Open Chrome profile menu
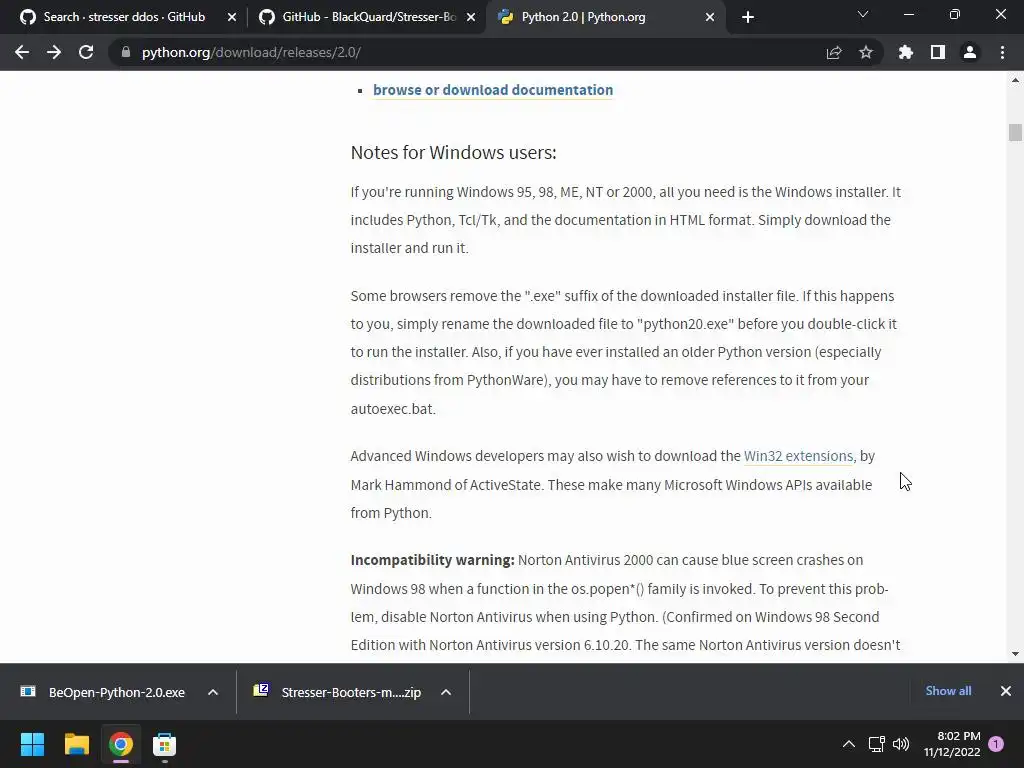This screenshot has height=768, width=1024. (x=970, y=52)
